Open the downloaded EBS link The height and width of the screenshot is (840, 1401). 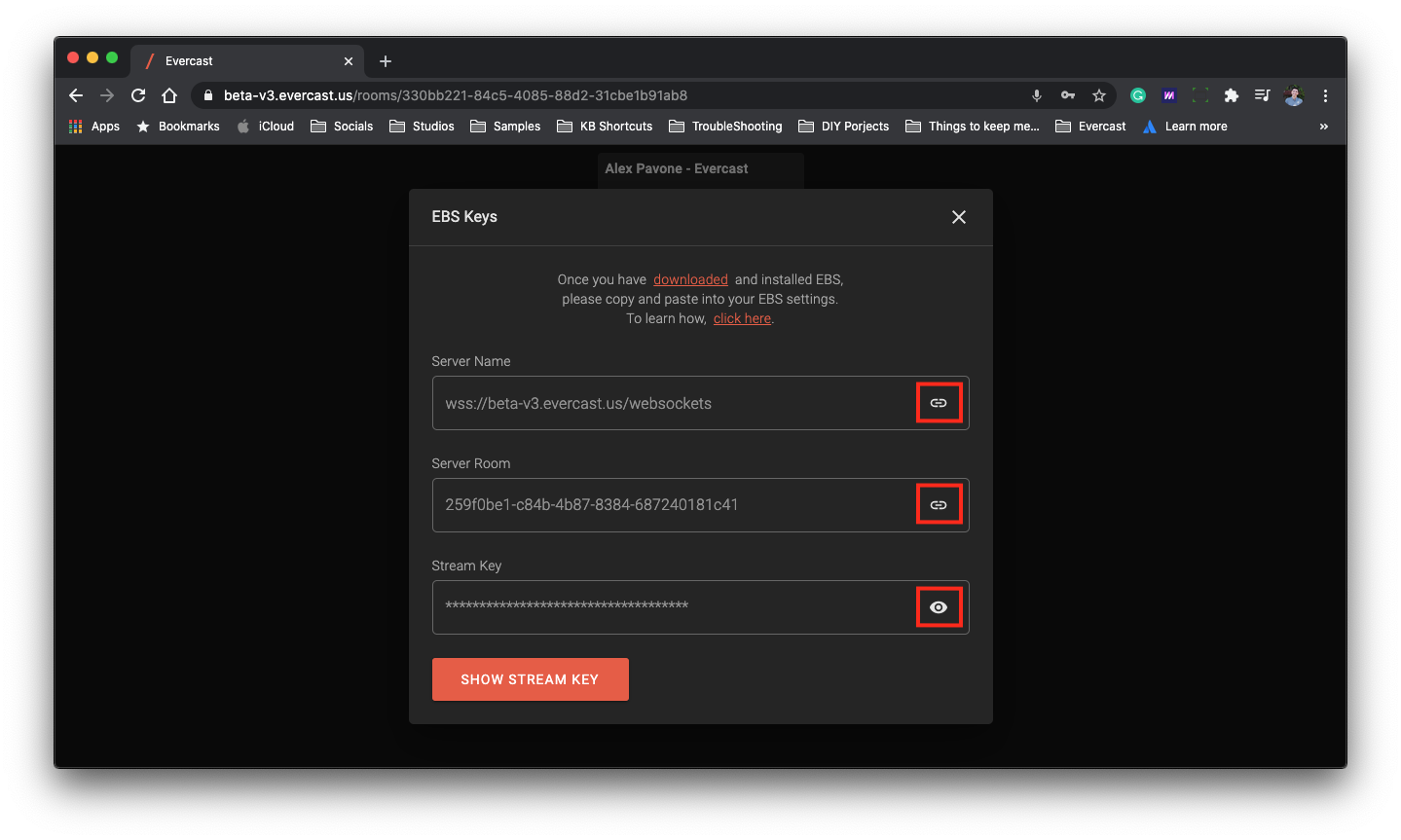[690, 279]
